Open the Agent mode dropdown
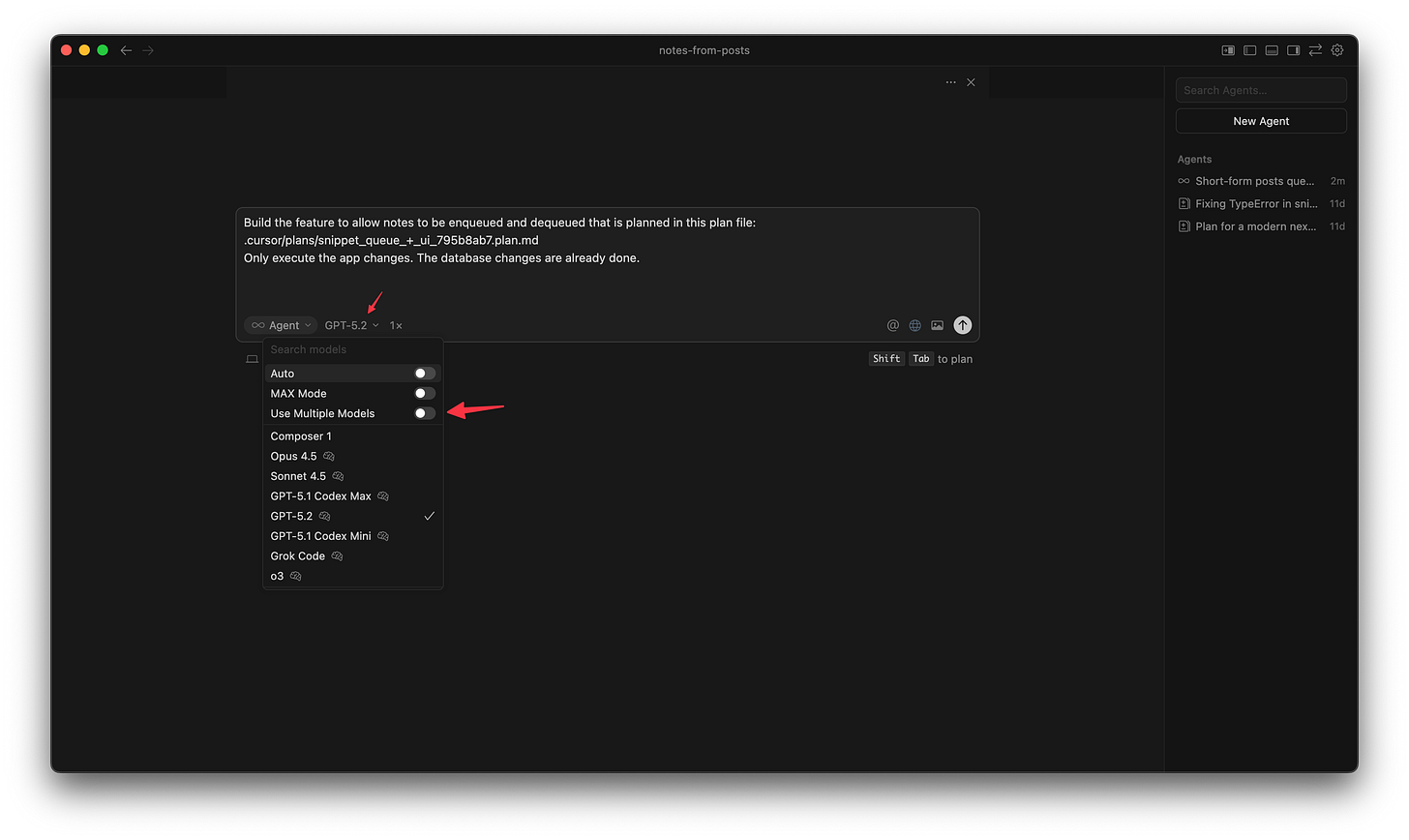1409x840 pixels. click(x=281, y=325)
